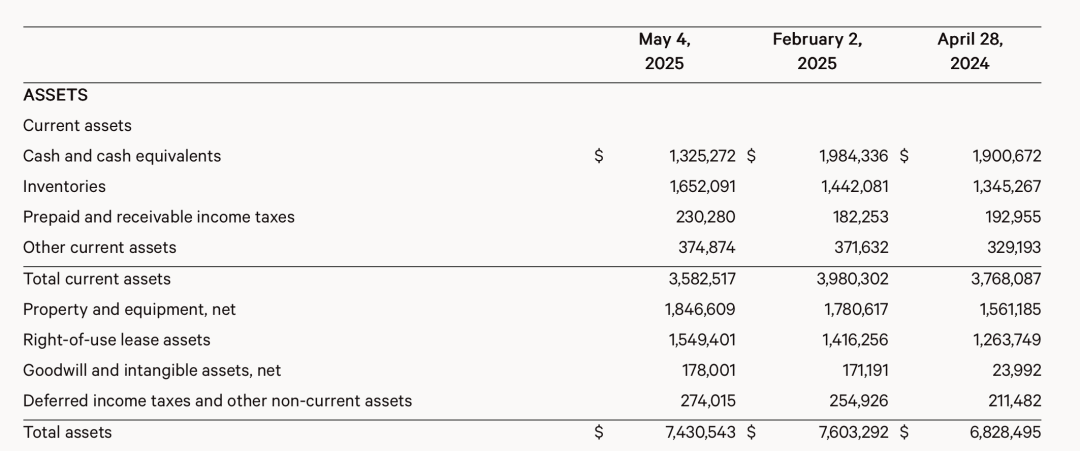The height and width of the screenshot is (451, 1080).
Task: Click the ASSETS section heading
Action: (55, 95)
